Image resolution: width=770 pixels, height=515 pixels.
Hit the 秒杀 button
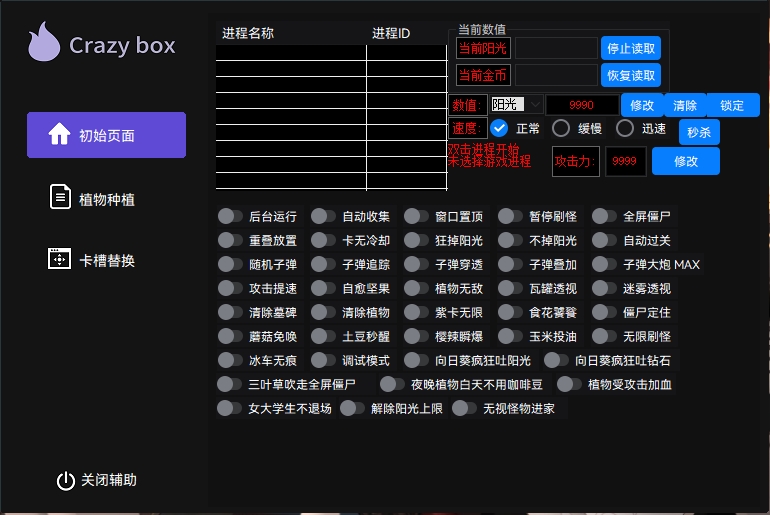(699, 131)
